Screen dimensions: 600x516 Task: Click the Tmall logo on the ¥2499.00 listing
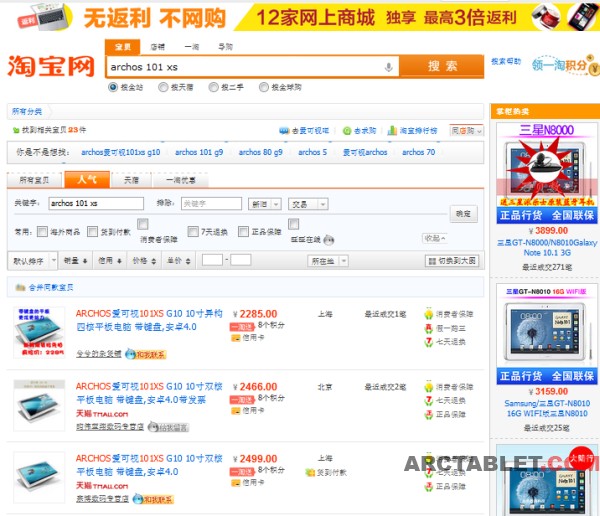pos(102,486)
